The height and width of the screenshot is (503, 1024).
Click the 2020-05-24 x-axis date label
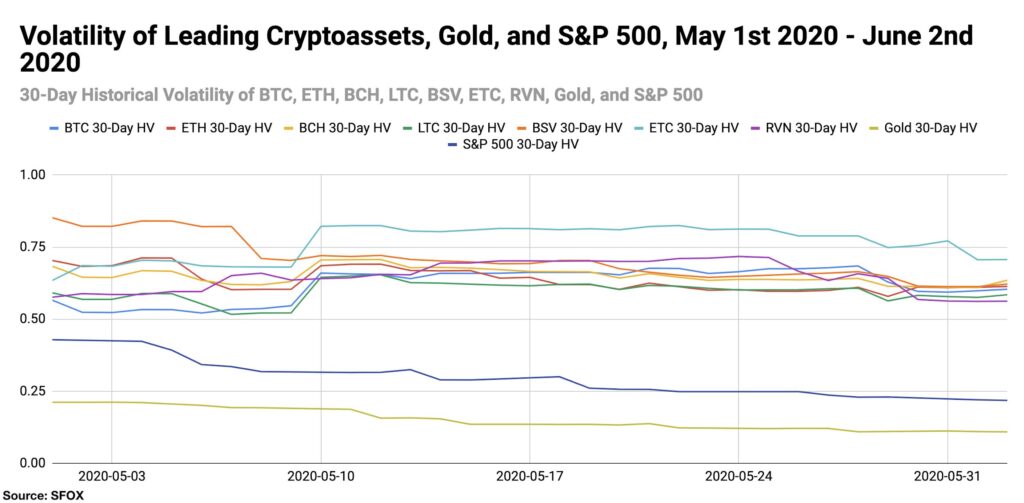click(x=738, y=476)
